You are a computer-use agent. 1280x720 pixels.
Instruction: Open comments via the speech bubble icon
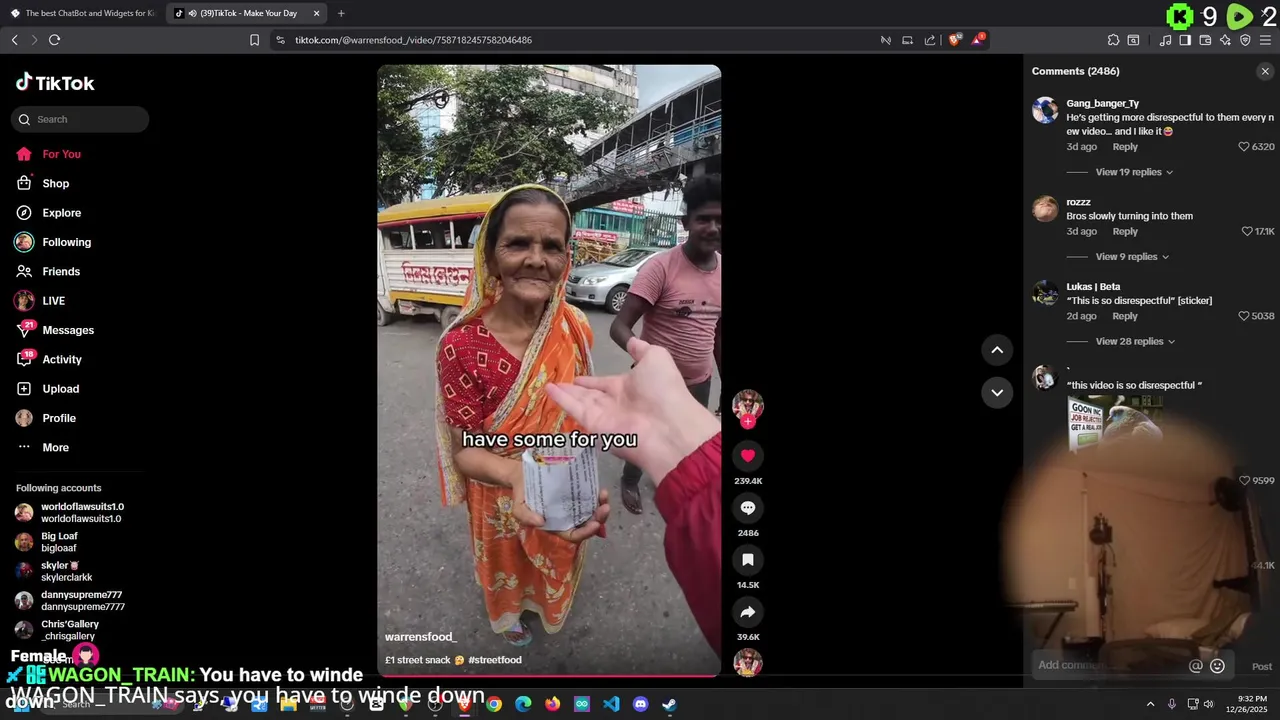pyautogui.click(x=747, y=508)
